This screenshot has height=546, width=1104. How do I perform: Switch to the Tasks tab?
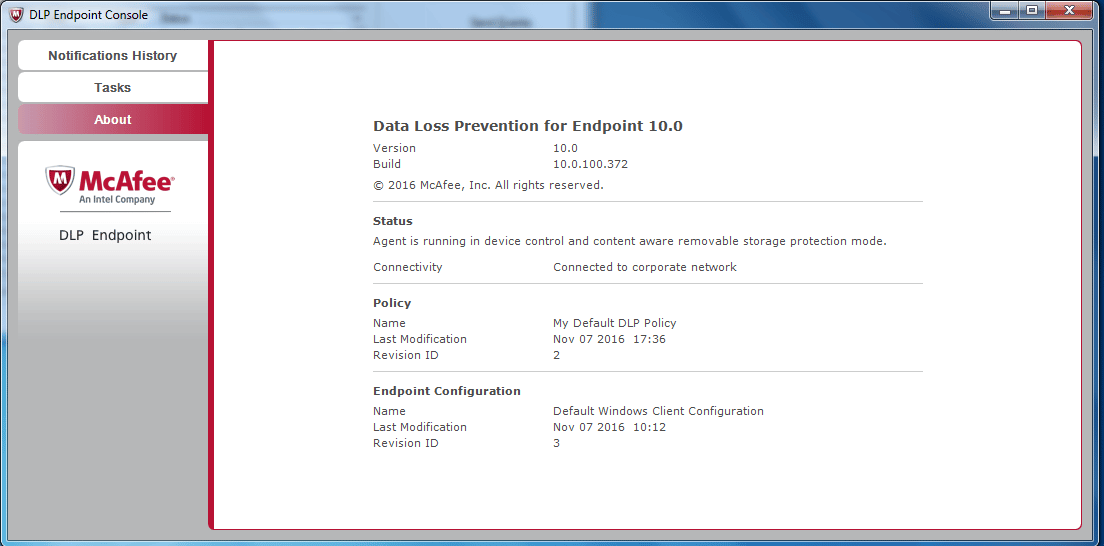[x=113, y=87]
